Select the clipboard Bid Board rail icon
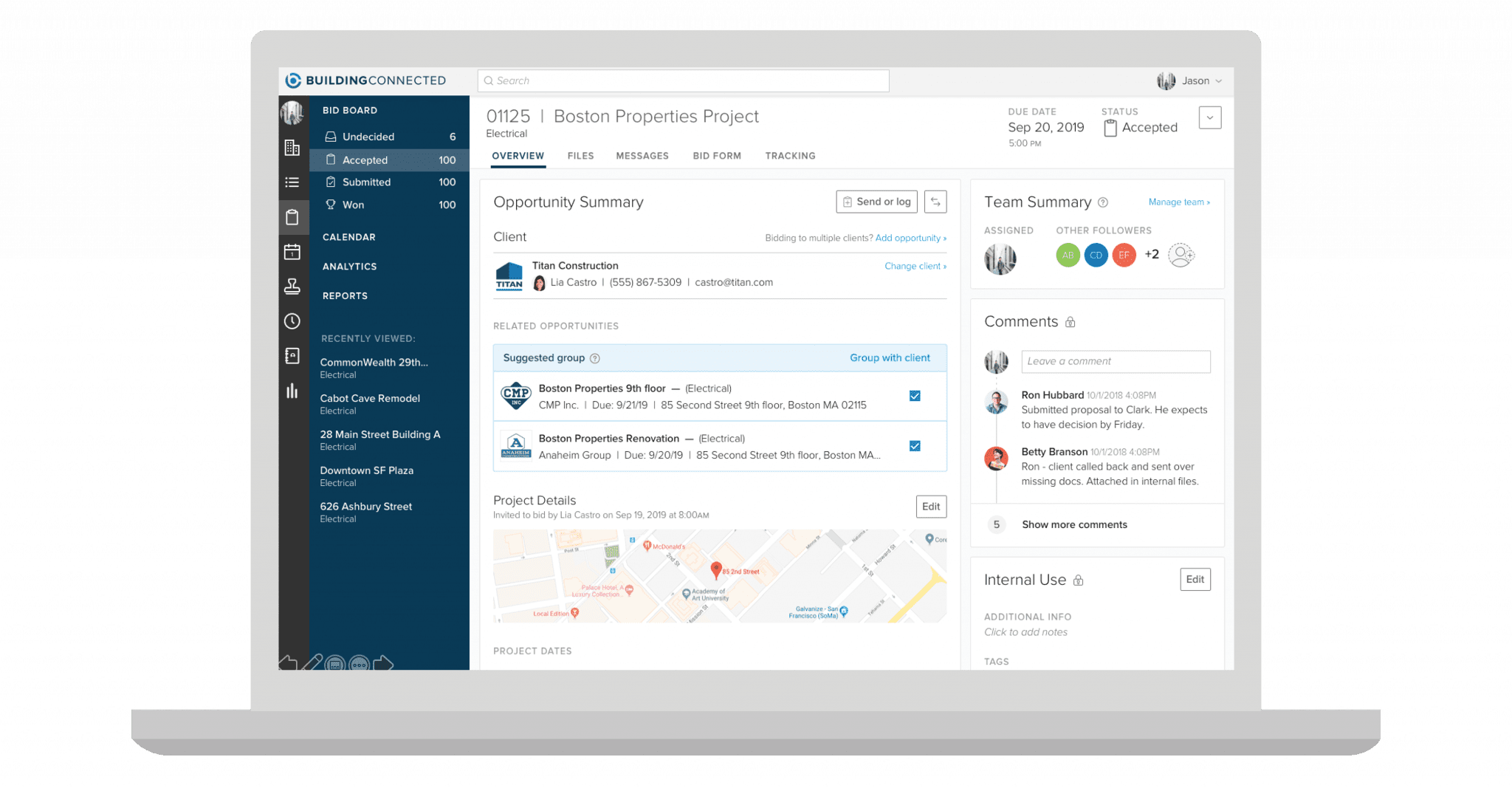The image size is (1512, 788). [x=292, y=217]
